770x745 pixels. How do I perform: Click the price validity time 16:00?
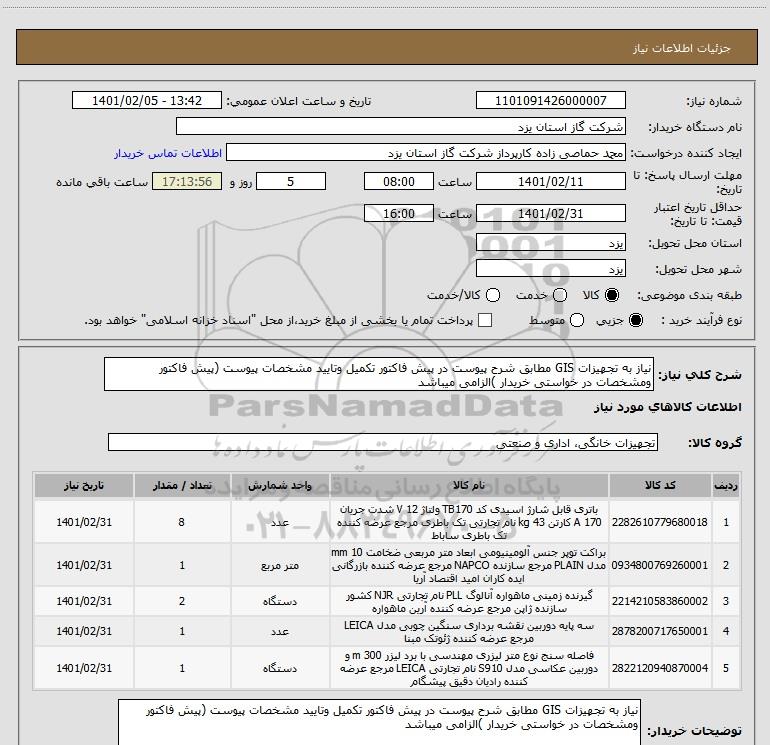point(399,213)
